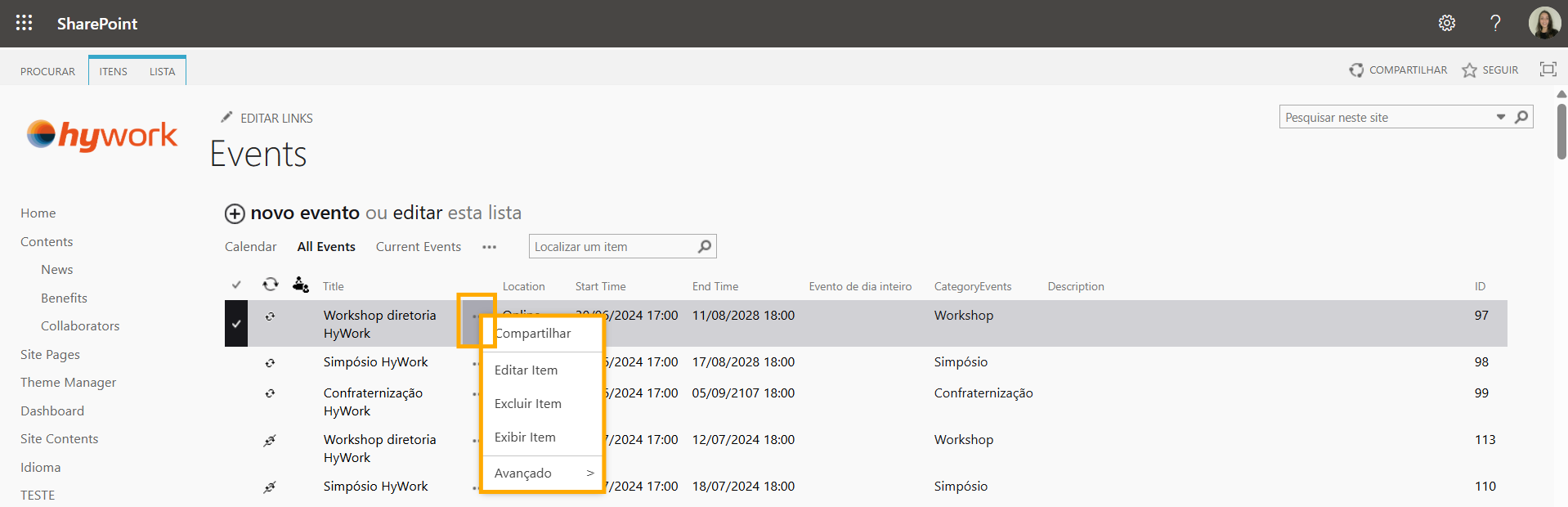The width and height of the screenshot is (1568, 507).
Task: Expand the site search scope dropdown arrow
Action: pyautogui.click(x=1500, y=117)
